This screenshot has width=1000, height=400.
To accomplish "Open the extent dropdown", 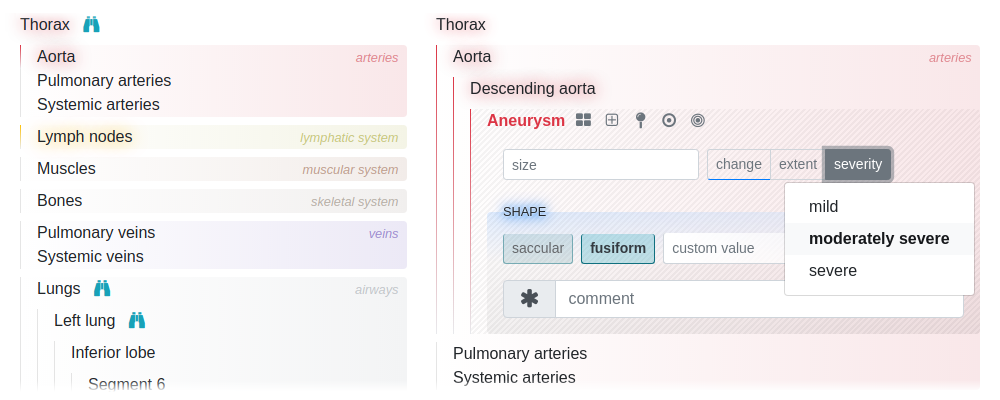I will (797, 165).
